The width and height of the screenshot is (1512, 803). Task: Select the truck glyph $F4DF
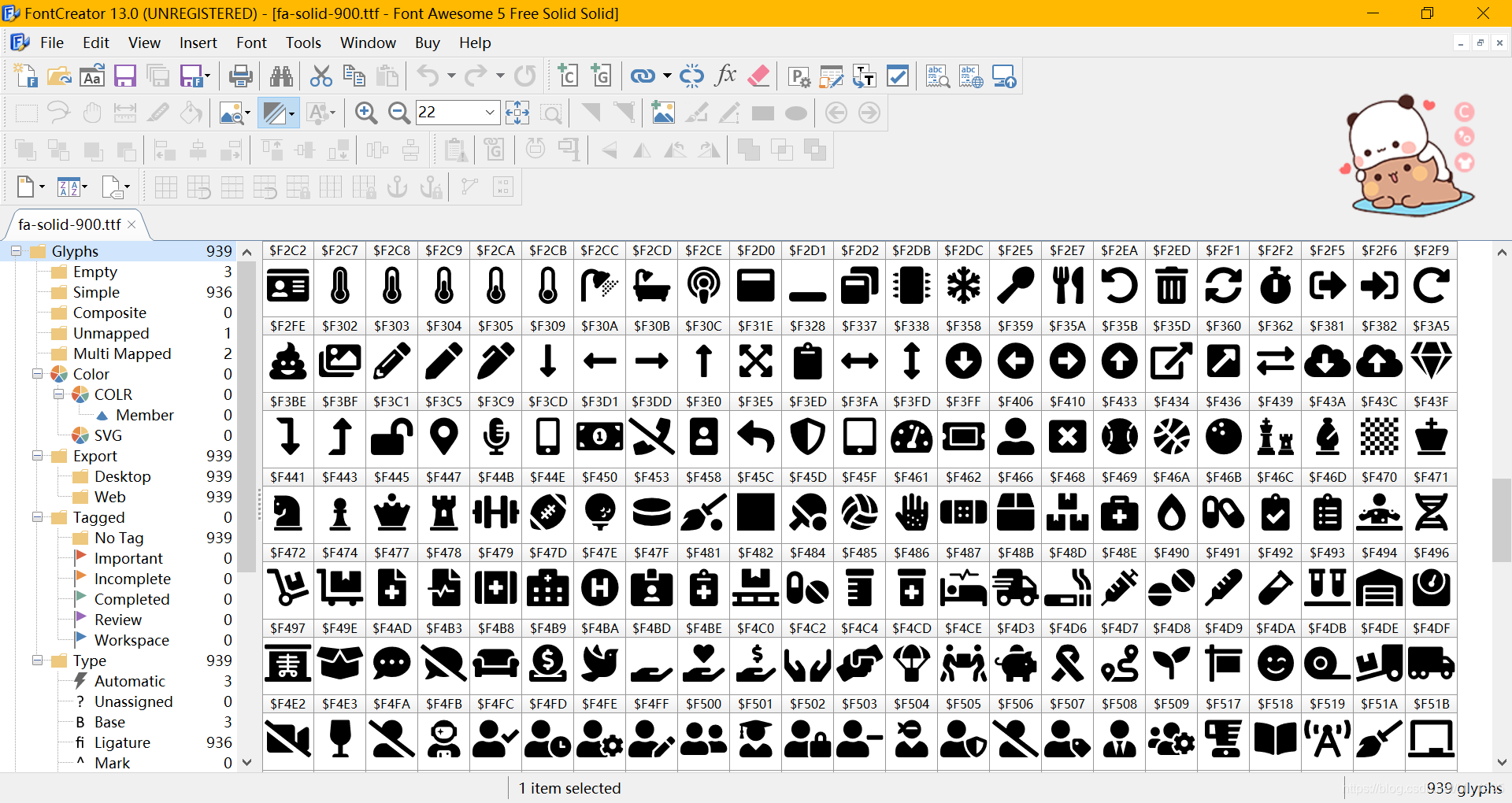[x=1432, y=664]
